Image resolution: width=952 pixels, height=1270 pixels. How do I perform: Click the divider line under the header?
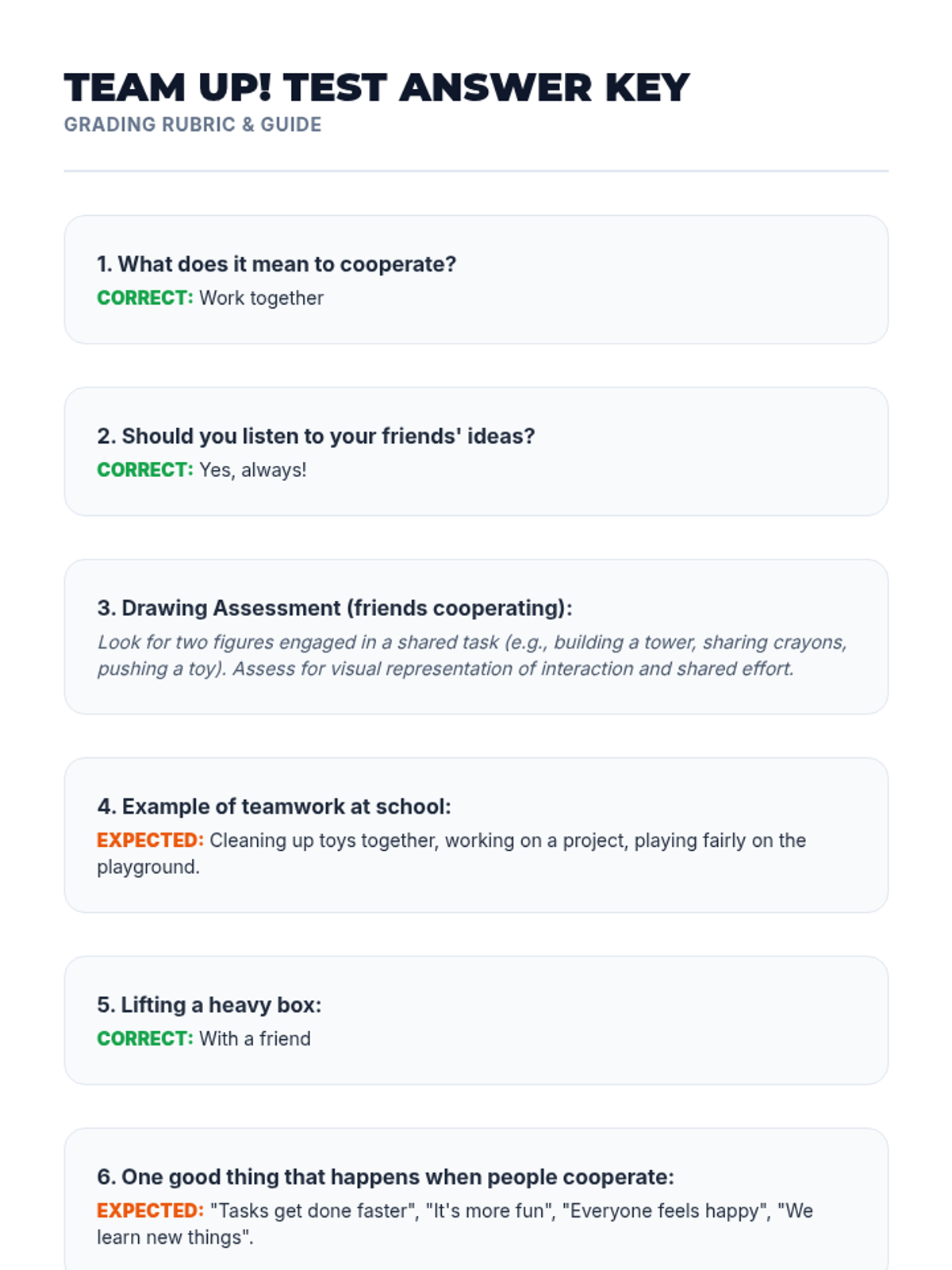476,171
